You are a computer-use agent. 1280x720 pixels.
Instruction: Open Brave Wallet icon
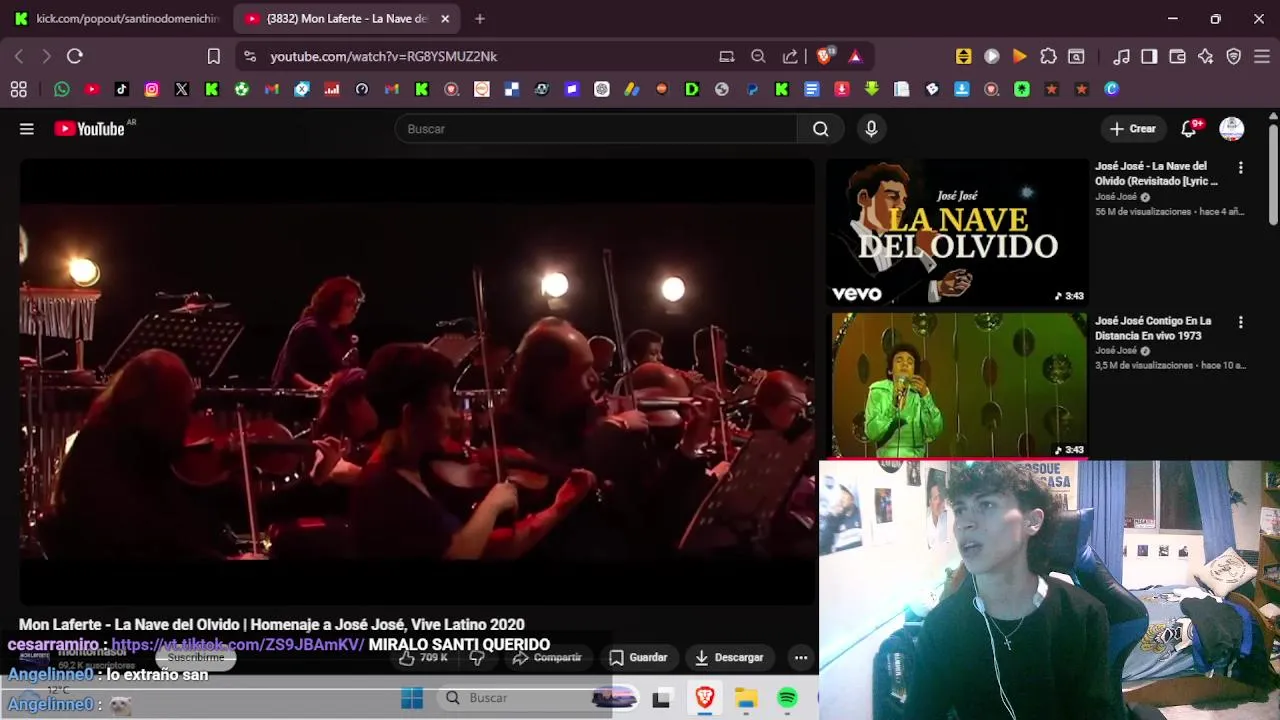pos(1177,57)
